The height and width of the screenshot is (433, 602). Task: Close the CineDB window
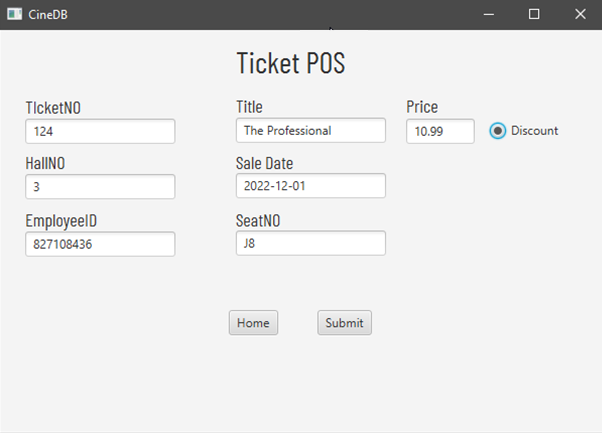580,15
